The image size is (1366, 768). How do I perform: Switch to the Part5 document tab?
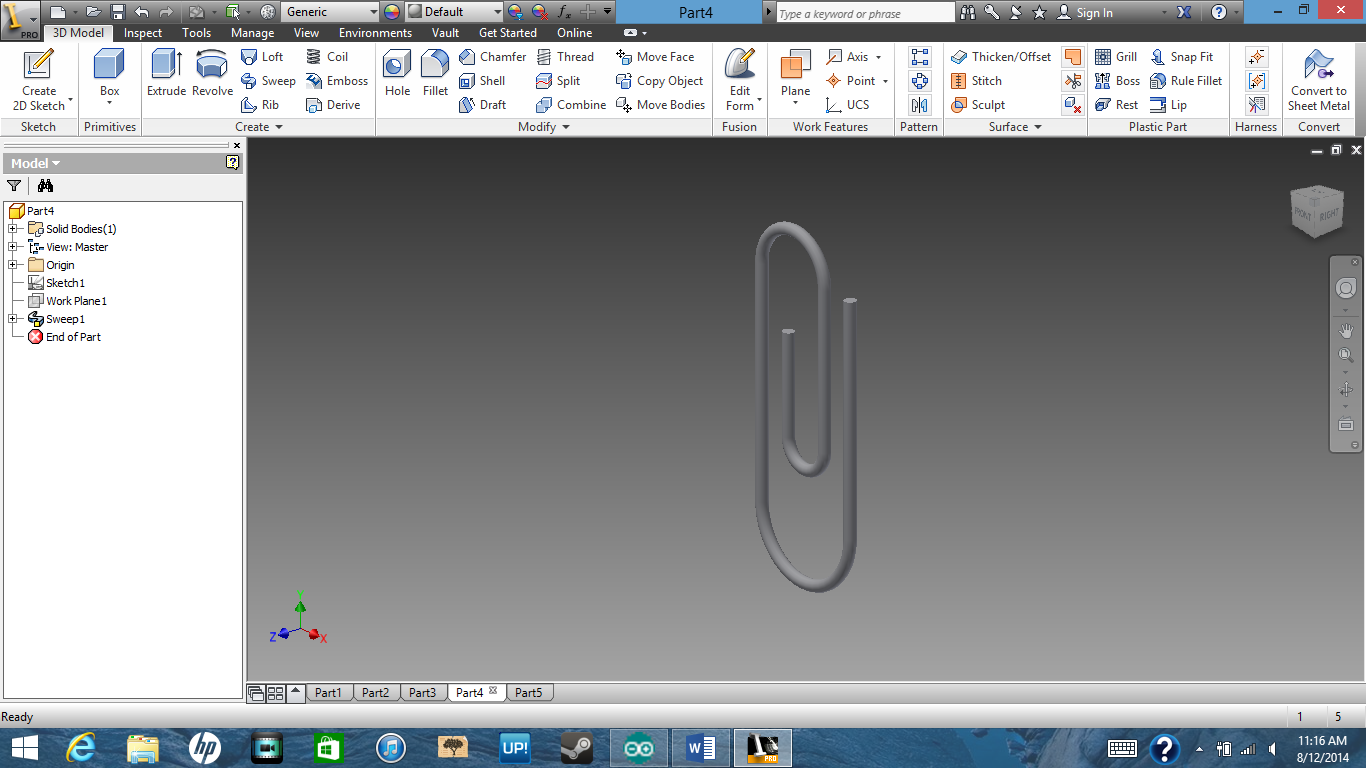[530, 691]
